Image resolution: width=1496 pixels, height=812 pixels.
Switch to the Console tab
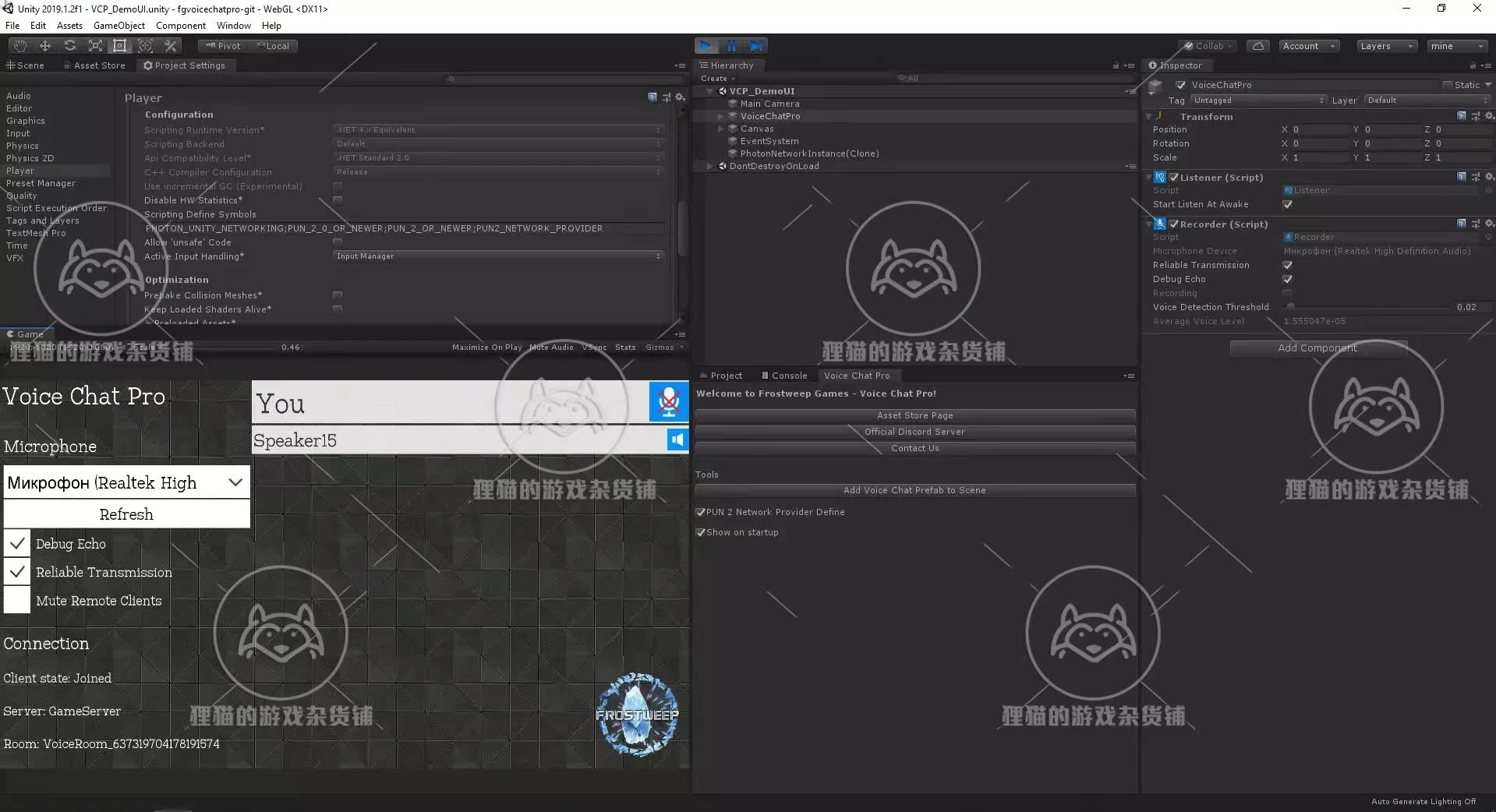point(784,376)
